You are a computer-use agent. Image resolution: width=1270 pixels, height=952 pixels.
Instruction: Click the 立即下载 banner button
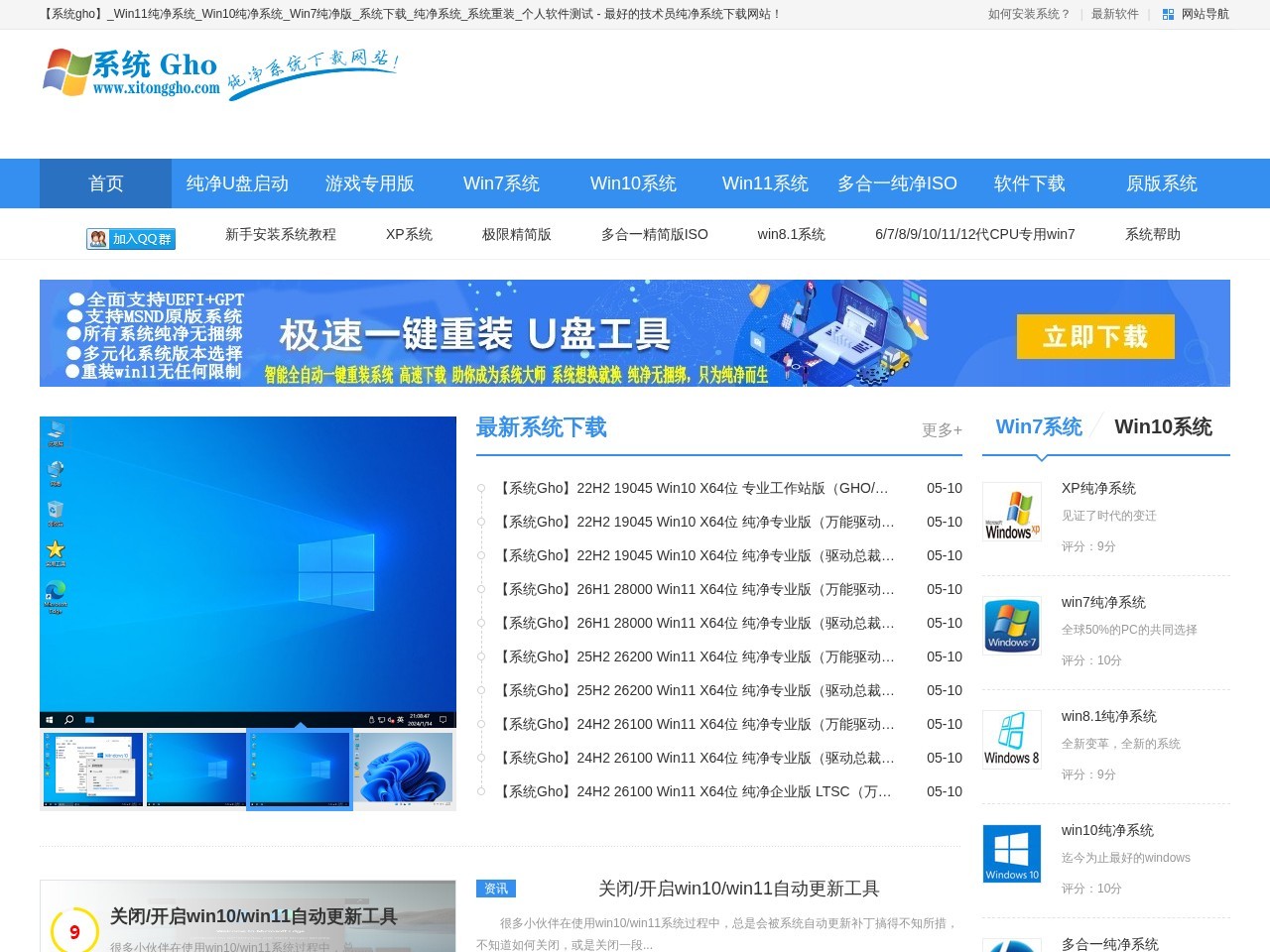pyautogui.click(x=1095, y=336)
